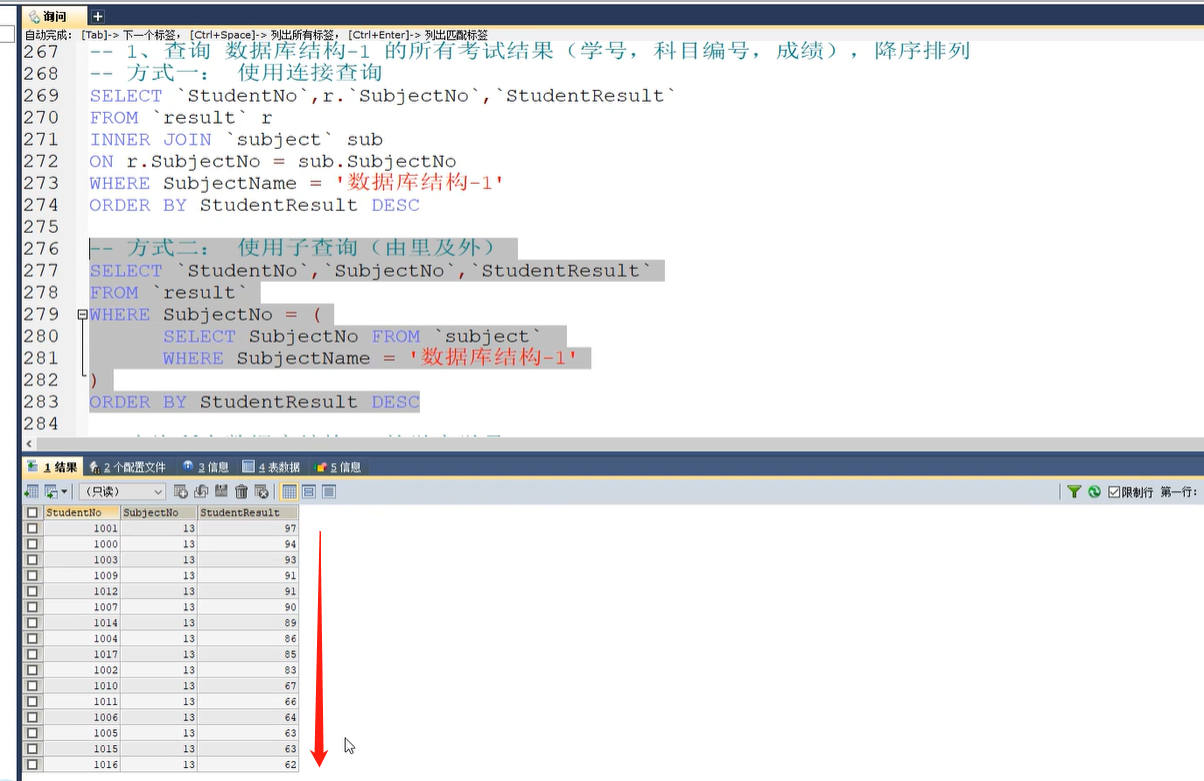Viewport: 1204px width, 781px height.
Task: Sort by the StudentResult column header
Action: click(247, 512)
